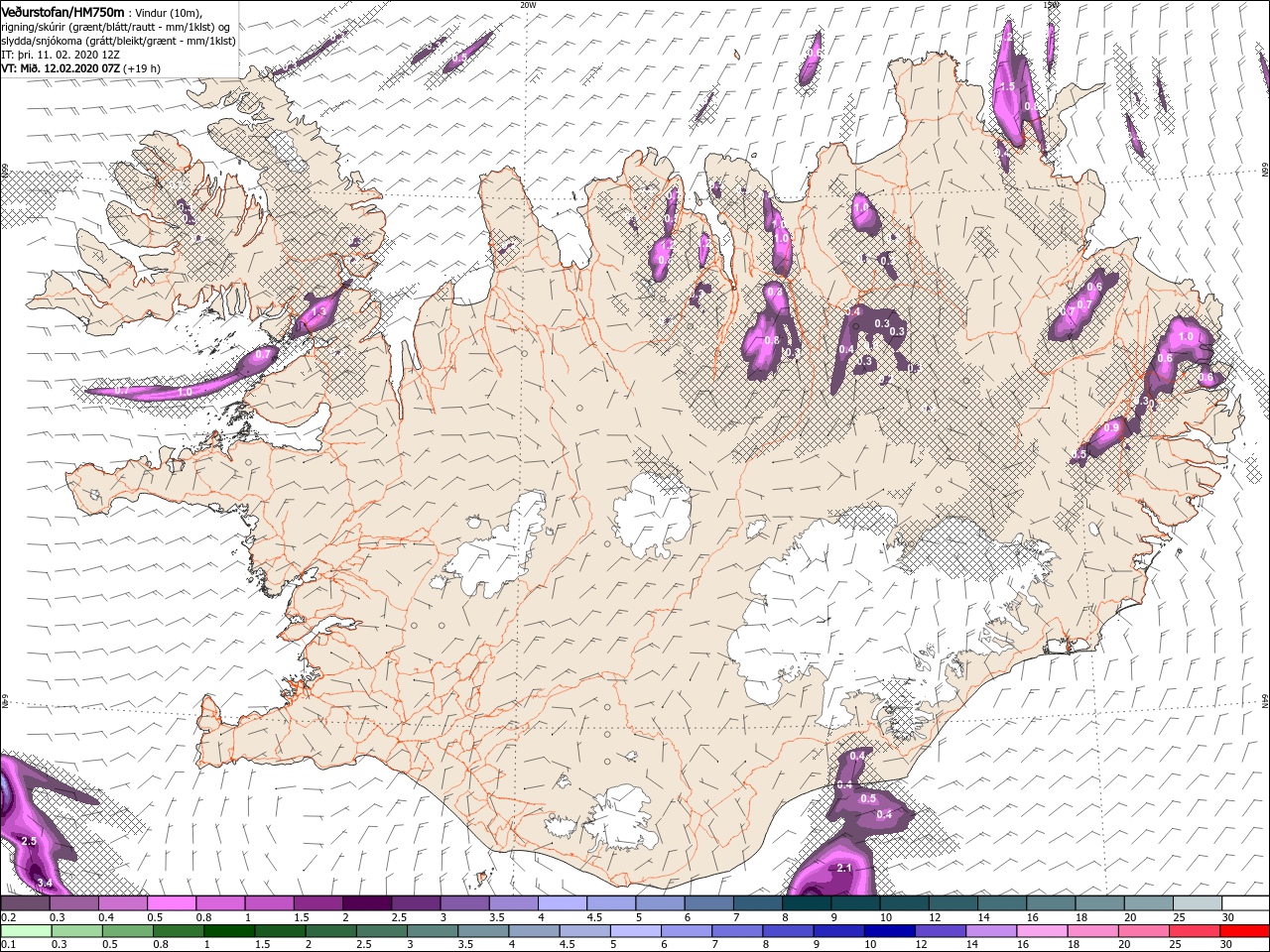
Task: Click the grey-purple 0.2 snow legend swatch
Action: [24, 903]
